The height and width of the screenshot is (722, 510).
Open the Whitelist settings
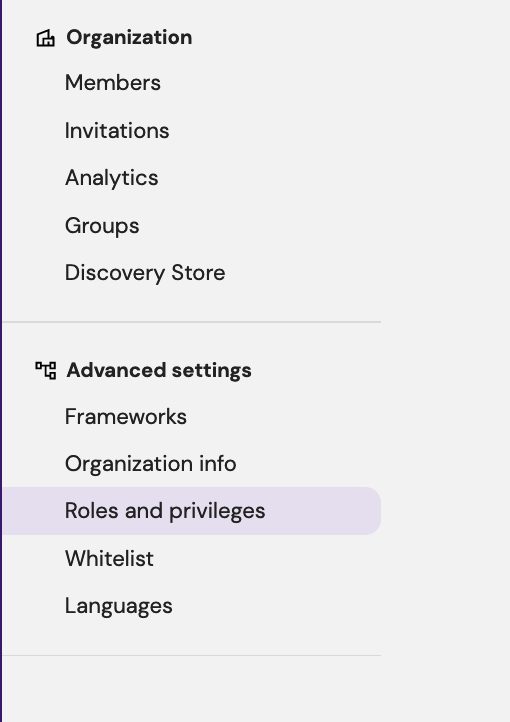(x=109, y=559)
